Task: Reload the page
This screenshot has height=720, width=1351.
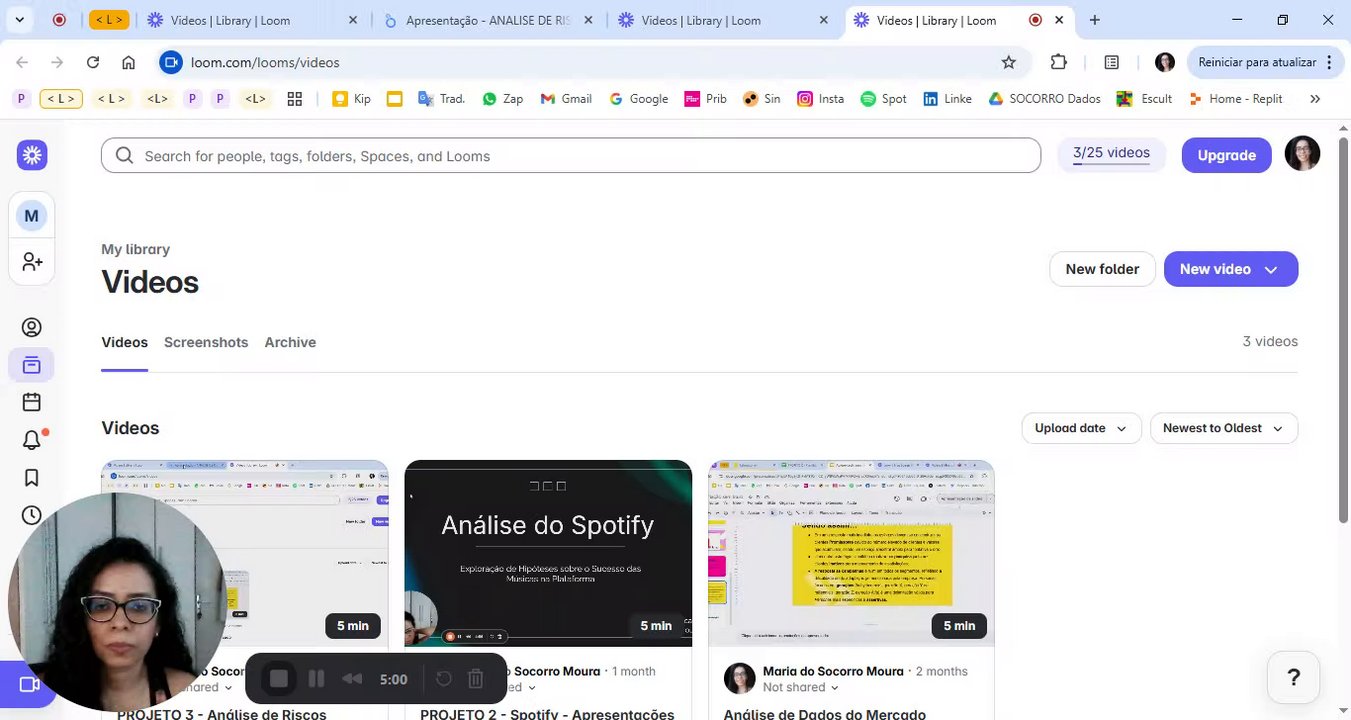Action: (93, 62)
